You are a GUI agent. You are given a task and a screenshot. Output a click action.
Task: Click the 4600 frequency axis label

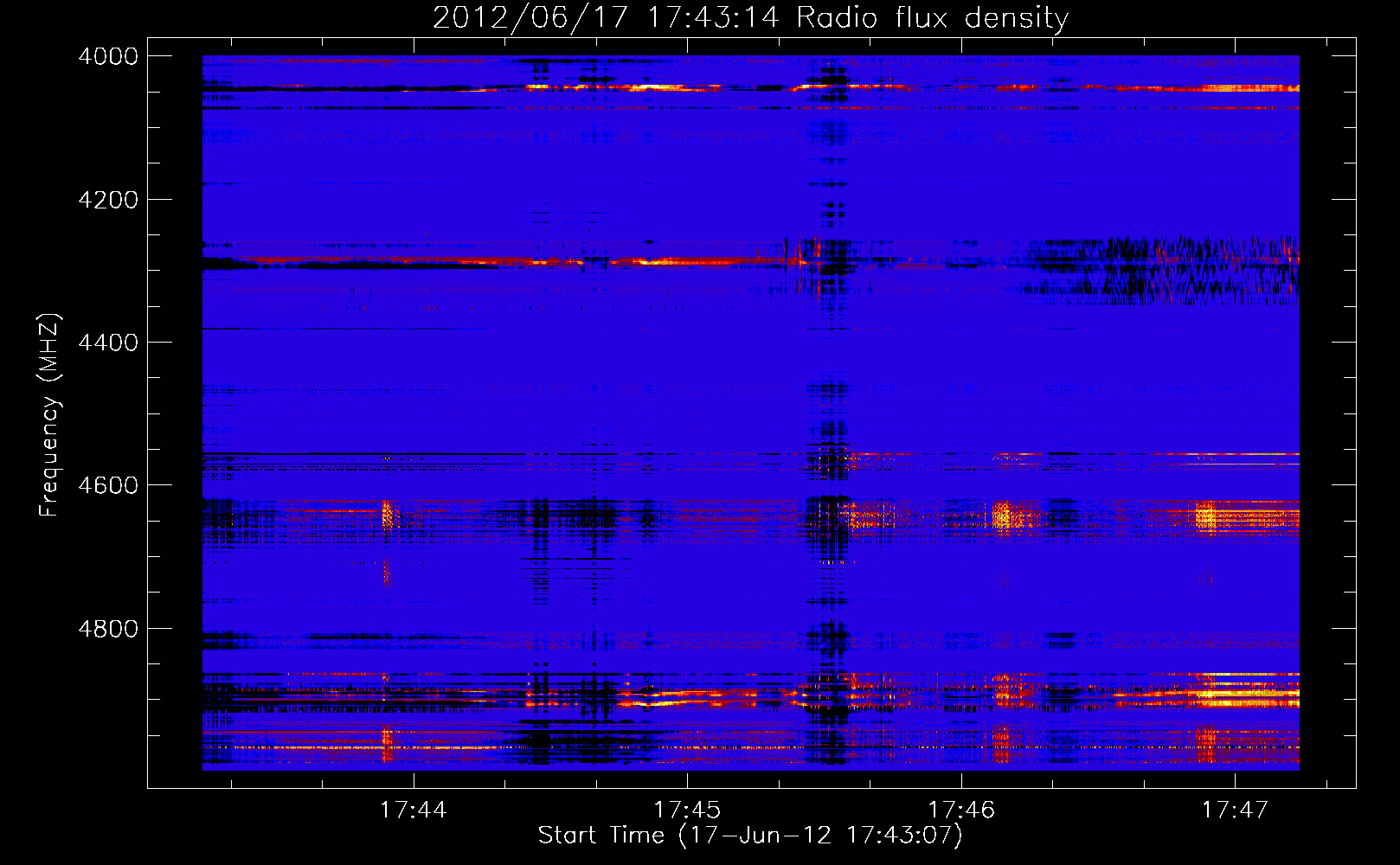tap(108, 485)
